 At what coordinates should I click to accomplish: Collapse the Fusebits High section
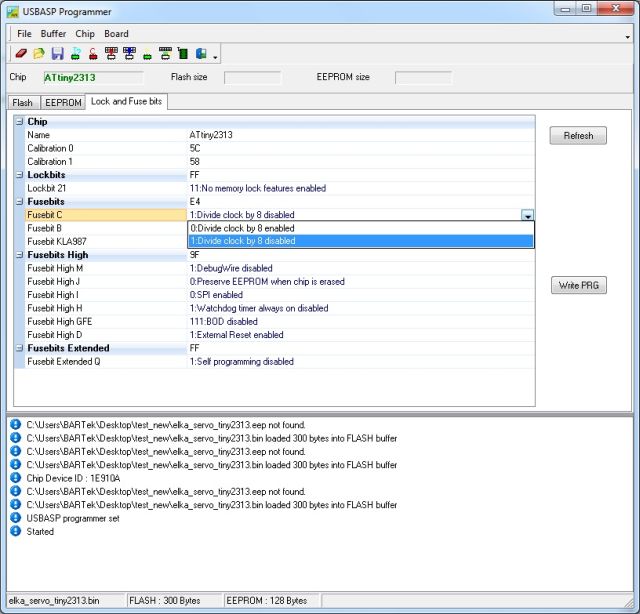pos(19,255)
